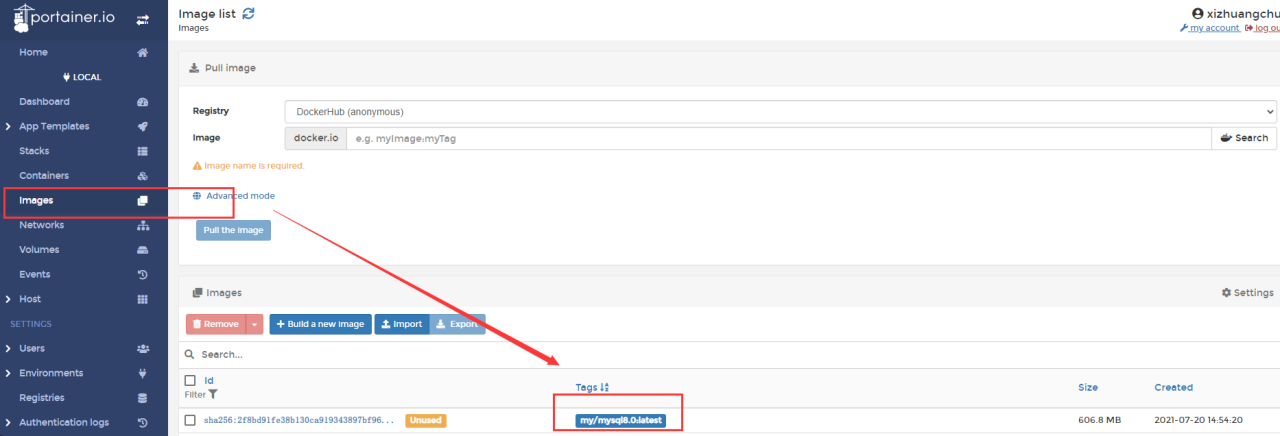Open the Remove button dropdown arrow
Screen dimensions: 1280x436
[255, 325]
